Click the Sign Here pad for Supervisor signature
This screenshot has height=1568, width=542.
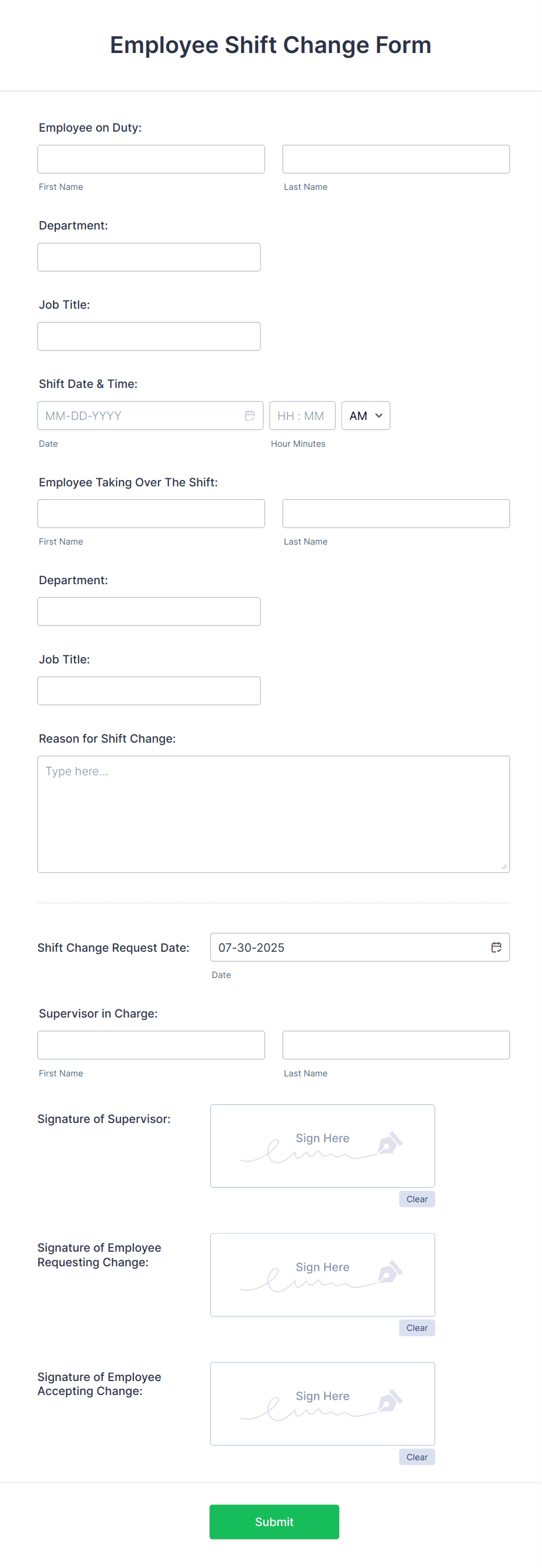coord(322,1146)
